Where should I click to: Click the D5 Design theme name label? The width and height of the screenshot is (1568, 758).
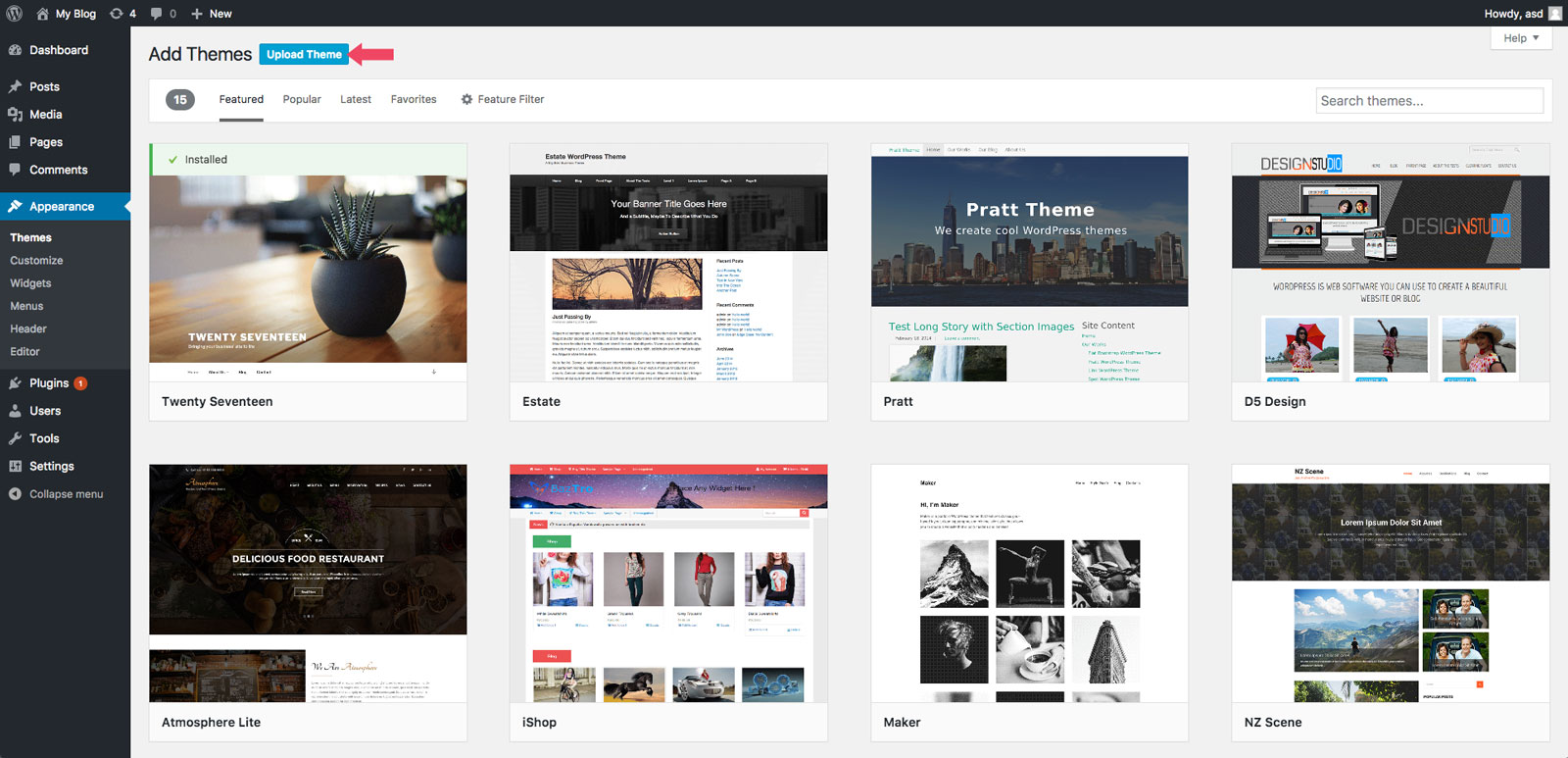[1275, 401]
